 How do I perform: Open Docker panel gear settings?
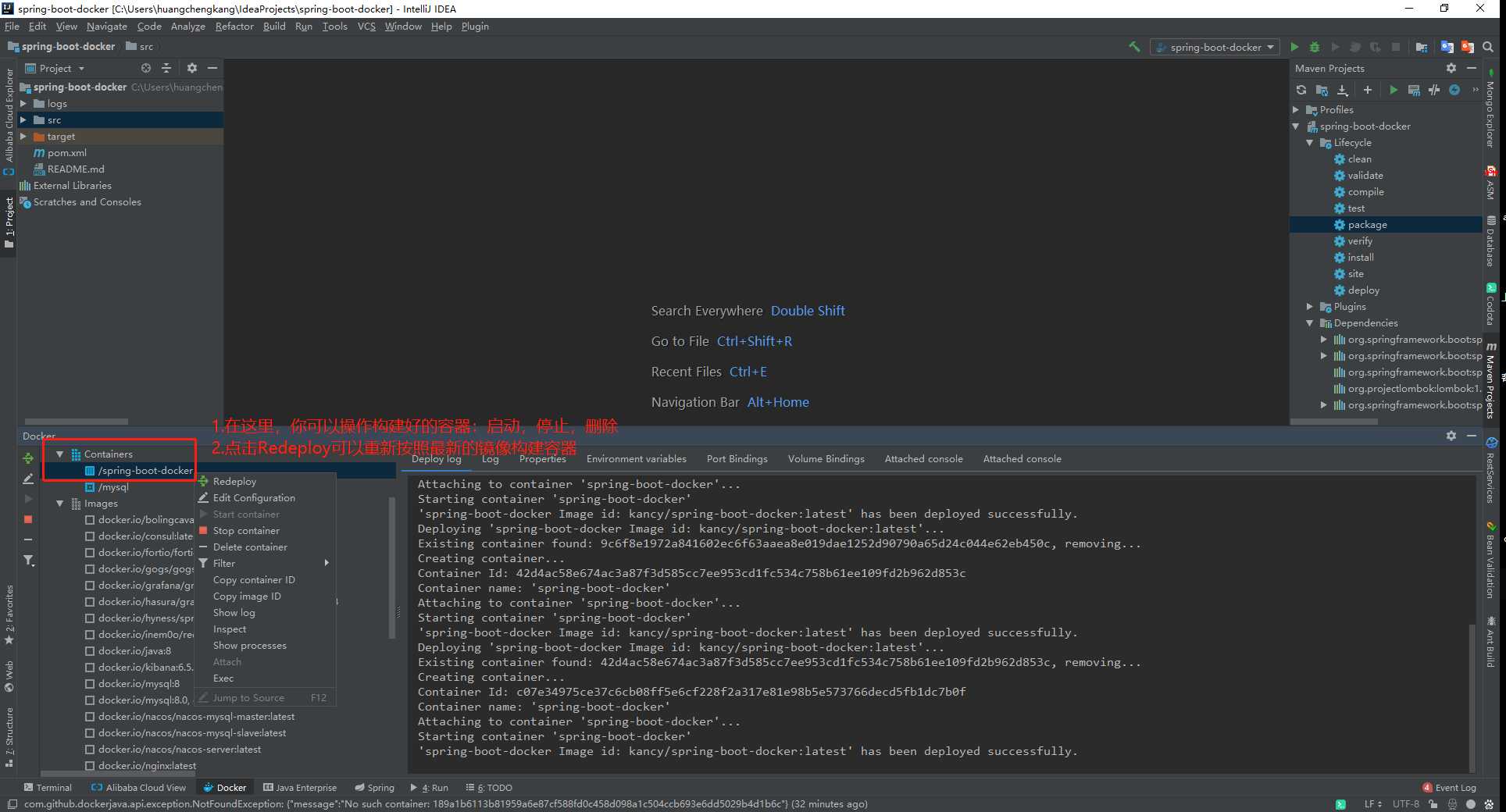1451,436
